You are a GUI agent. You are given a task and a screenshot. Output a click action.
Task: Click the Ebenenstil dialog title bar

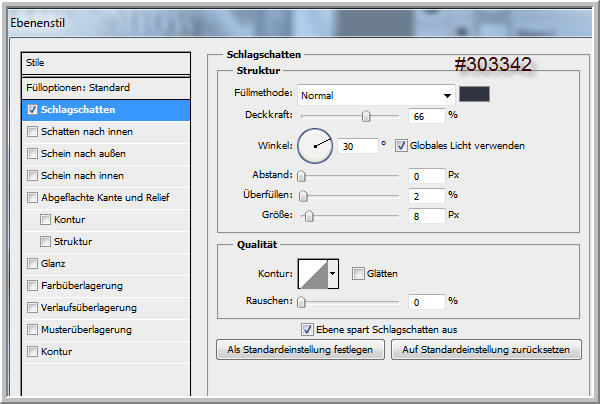coord(300,23)
